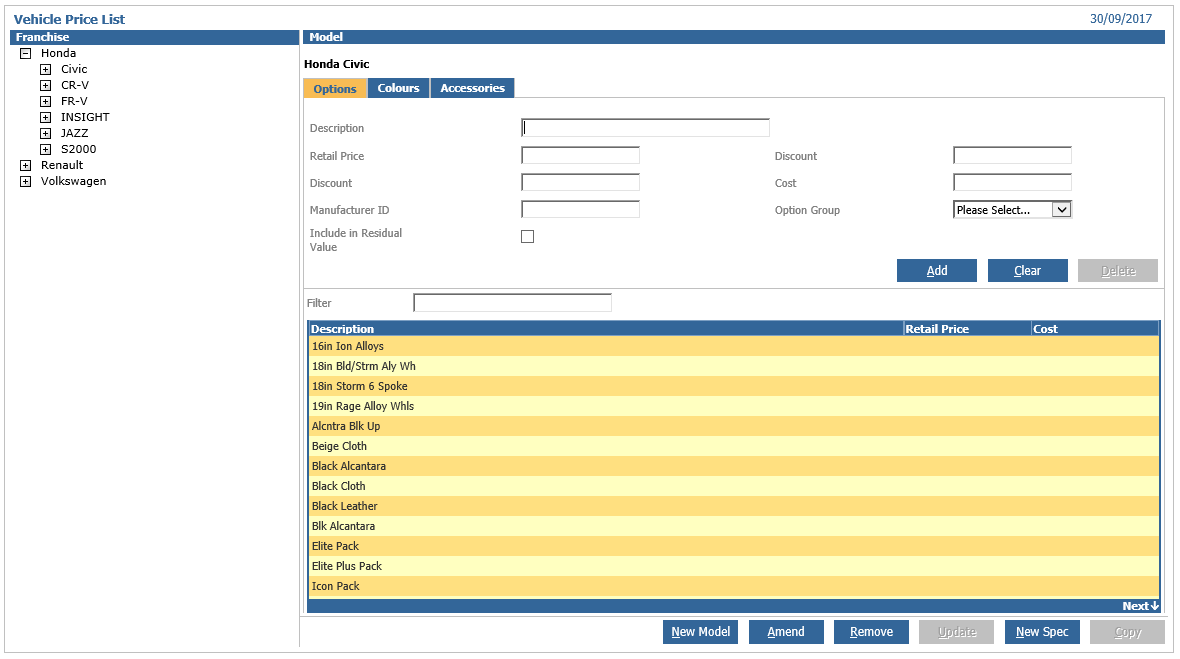Screen dimensions: 1180x659
Task: Click the New Model button
Action: (701, 632)
